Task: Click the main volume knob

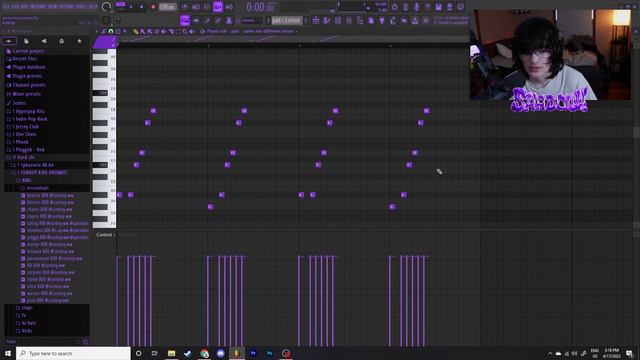Action: click(x=107, y=7)
